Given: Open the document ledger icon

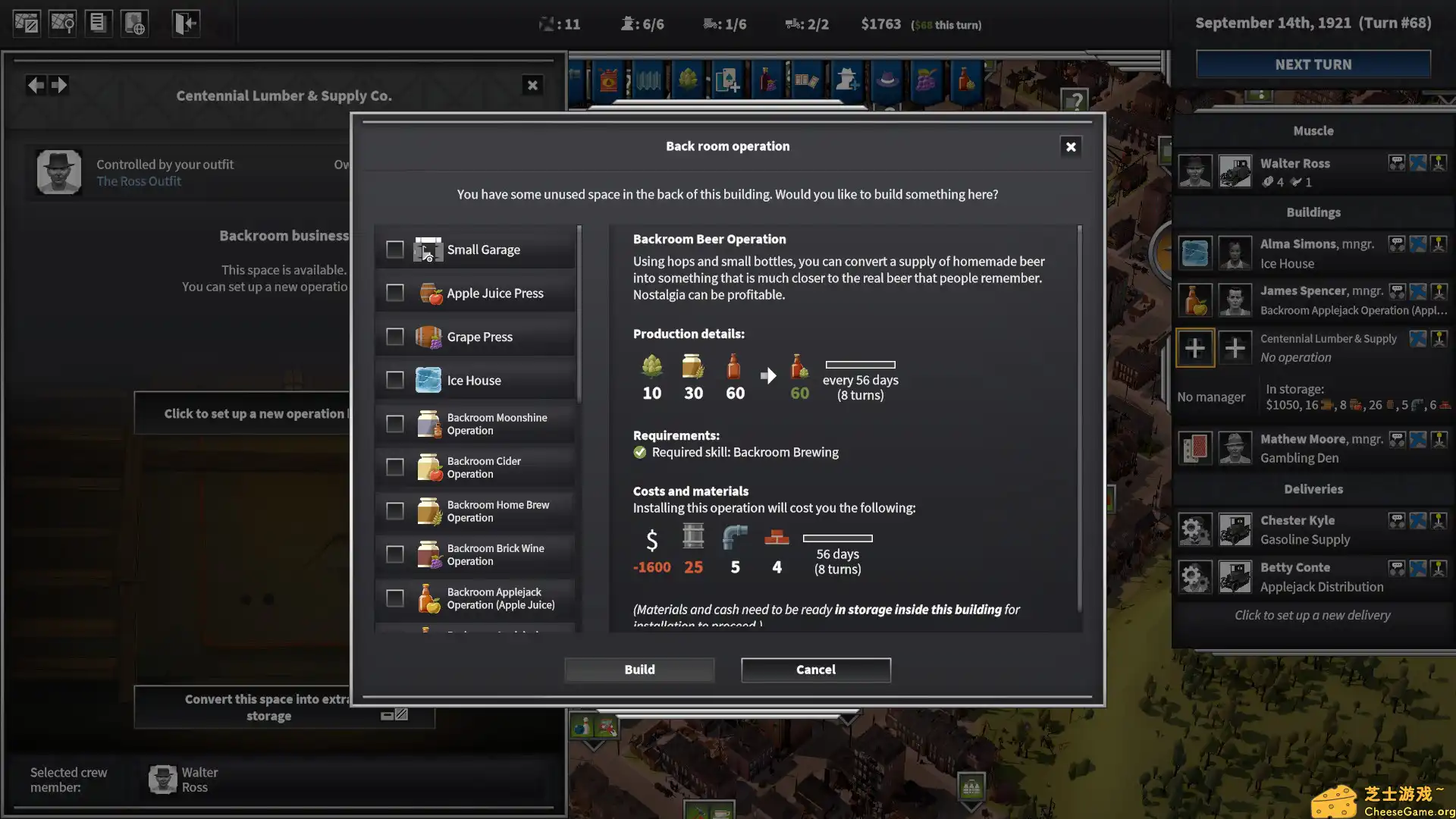Looking at the screenshot, I should point(98,23).
